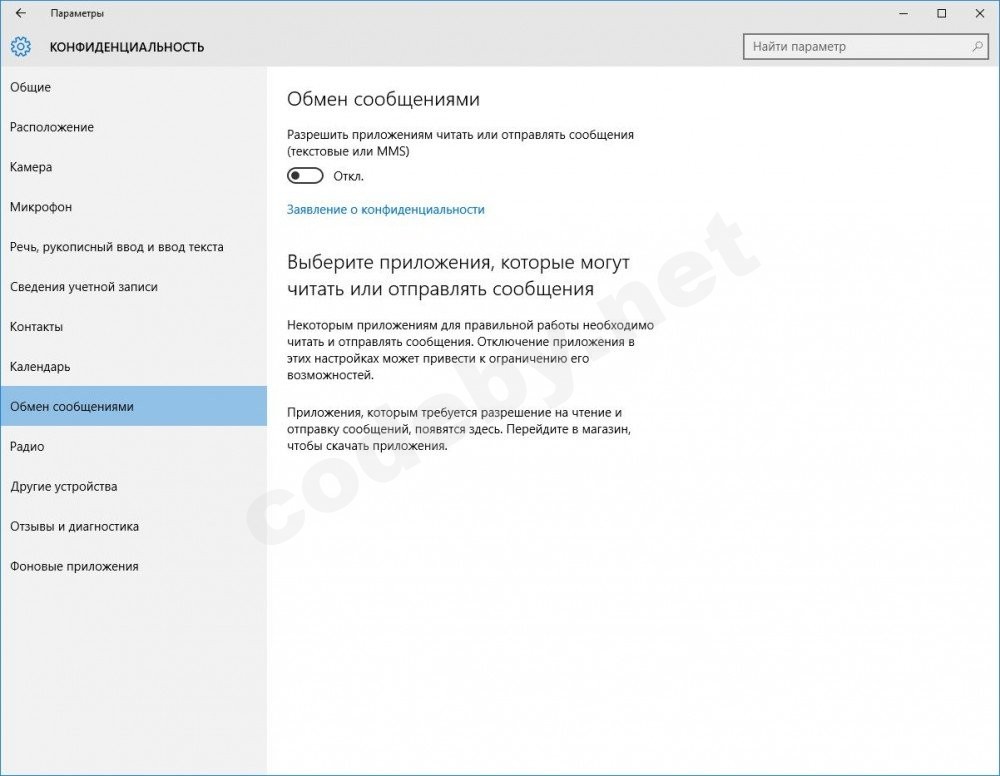Open 'Сведения учетной записи'

tap(133, 287)
